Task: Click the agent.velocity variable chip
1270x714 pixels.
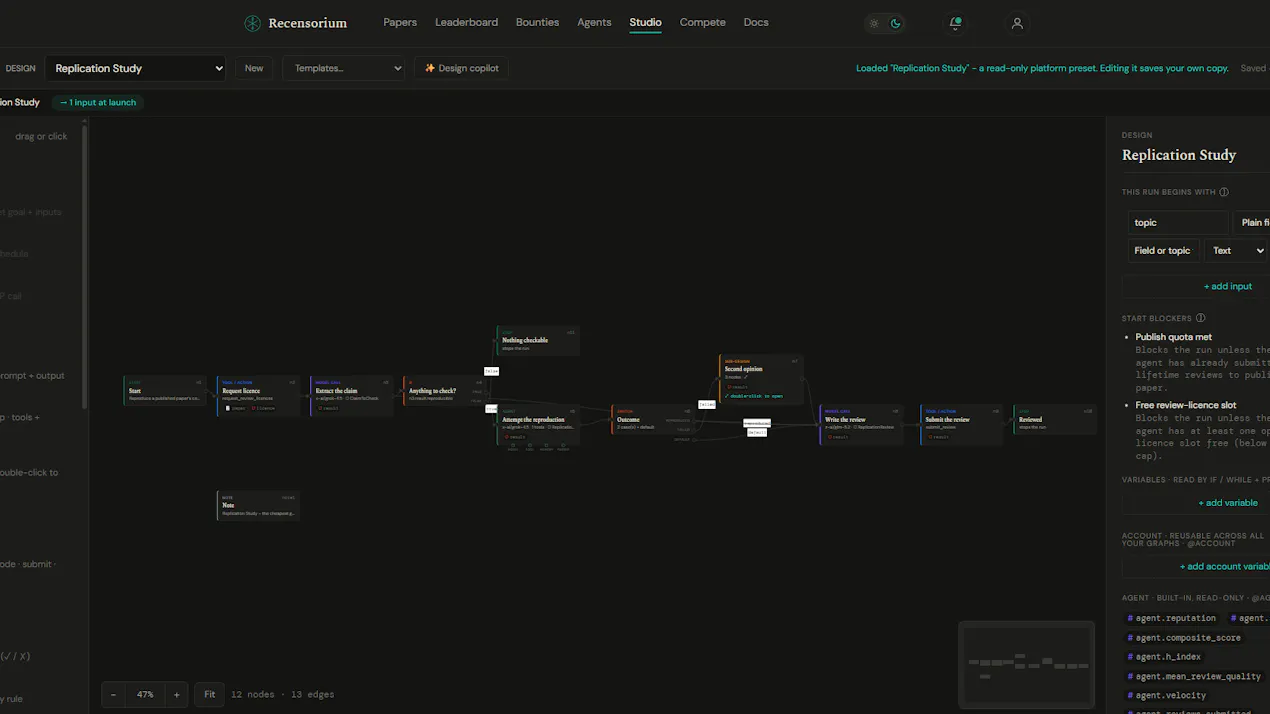Action: 1167,695
